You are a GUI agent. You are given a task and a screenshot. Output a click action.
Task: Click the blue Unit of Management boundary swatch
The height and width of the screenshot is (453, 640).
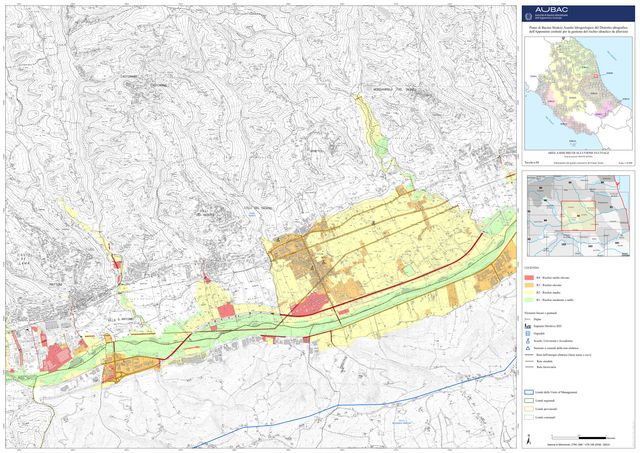[x=529, y=392]
